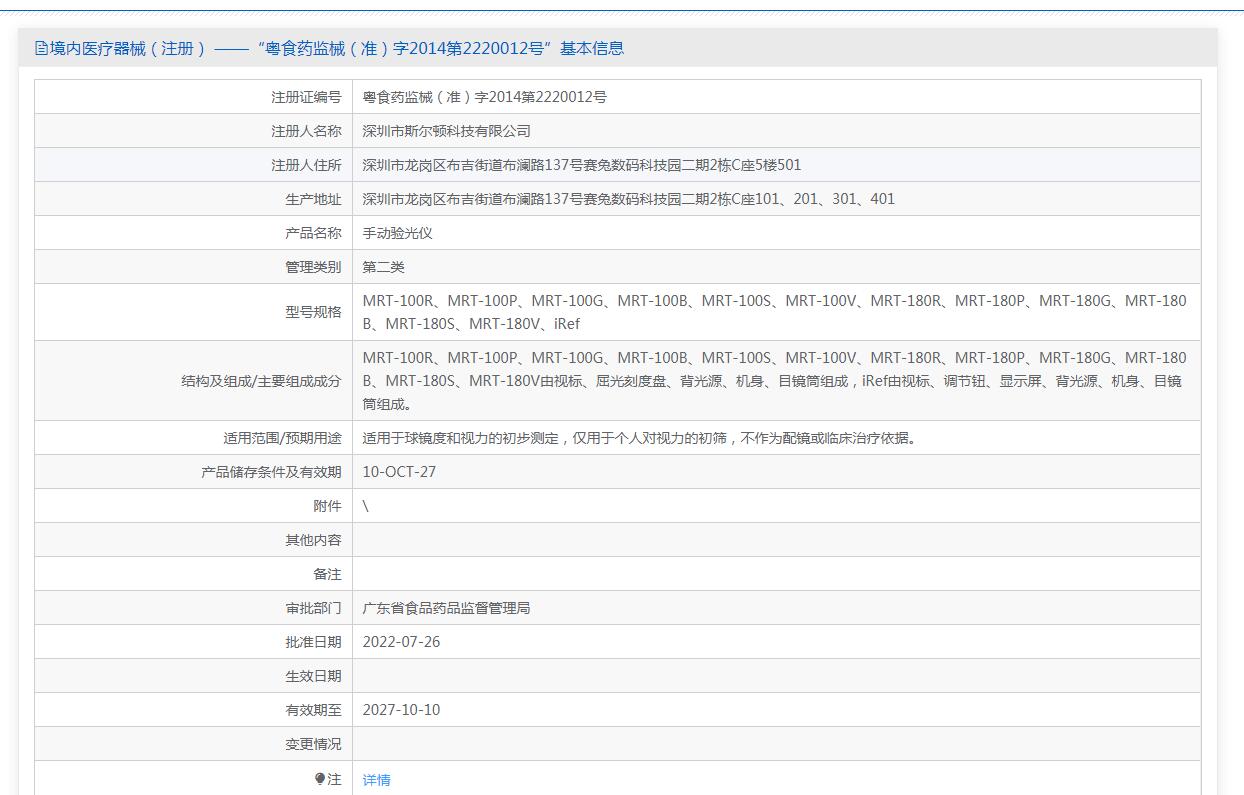Open the 详情 details link
Screen dimensions: 1244x795
point(377,780)
